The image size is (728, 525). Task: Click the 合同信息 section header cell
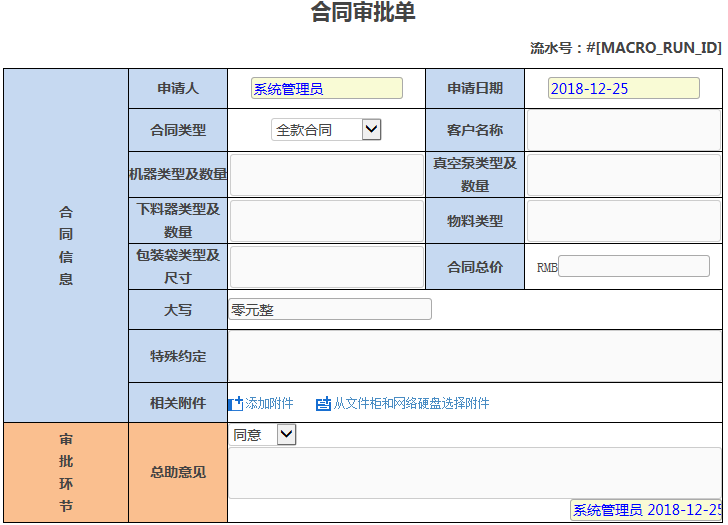click(66, 246)
